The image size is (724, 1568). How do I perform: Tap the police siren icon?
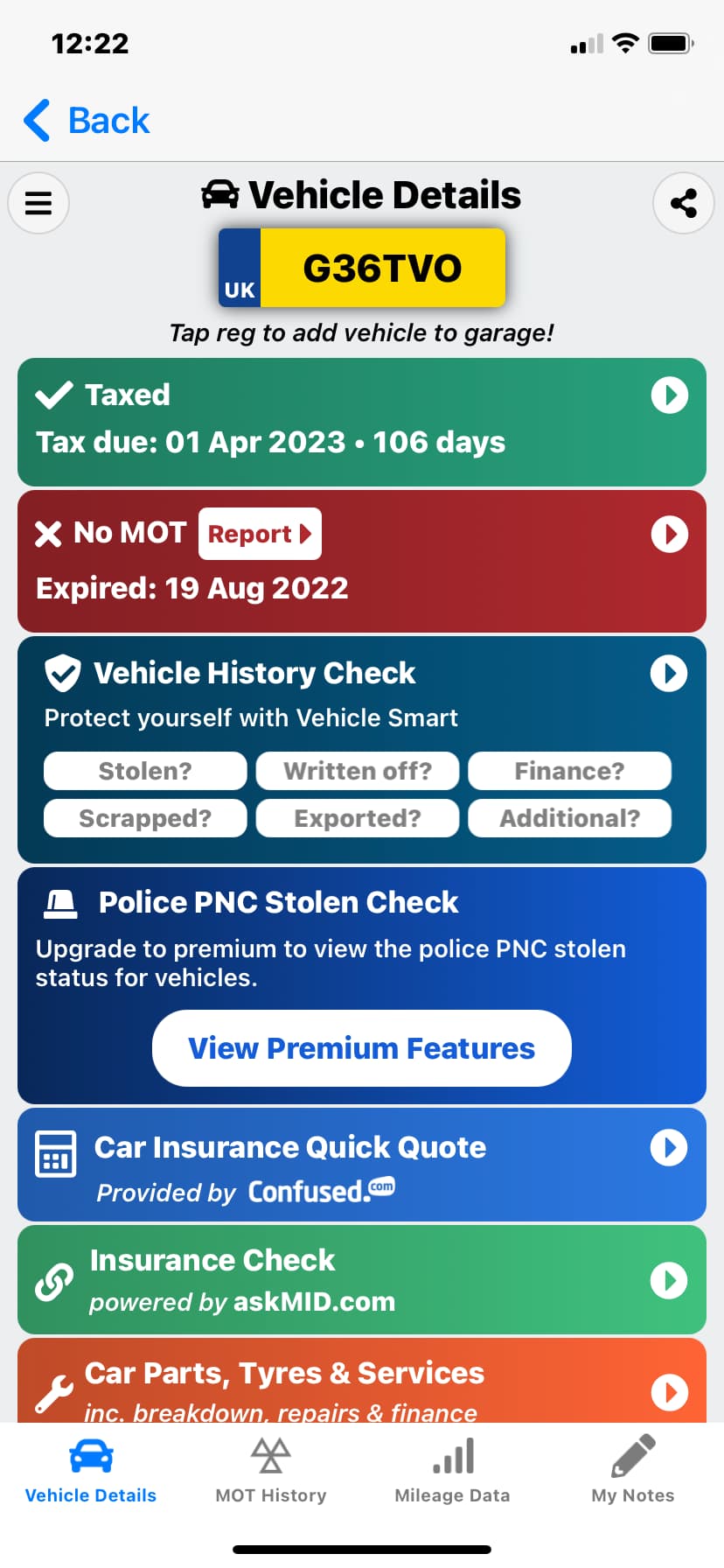coord(60,903)
